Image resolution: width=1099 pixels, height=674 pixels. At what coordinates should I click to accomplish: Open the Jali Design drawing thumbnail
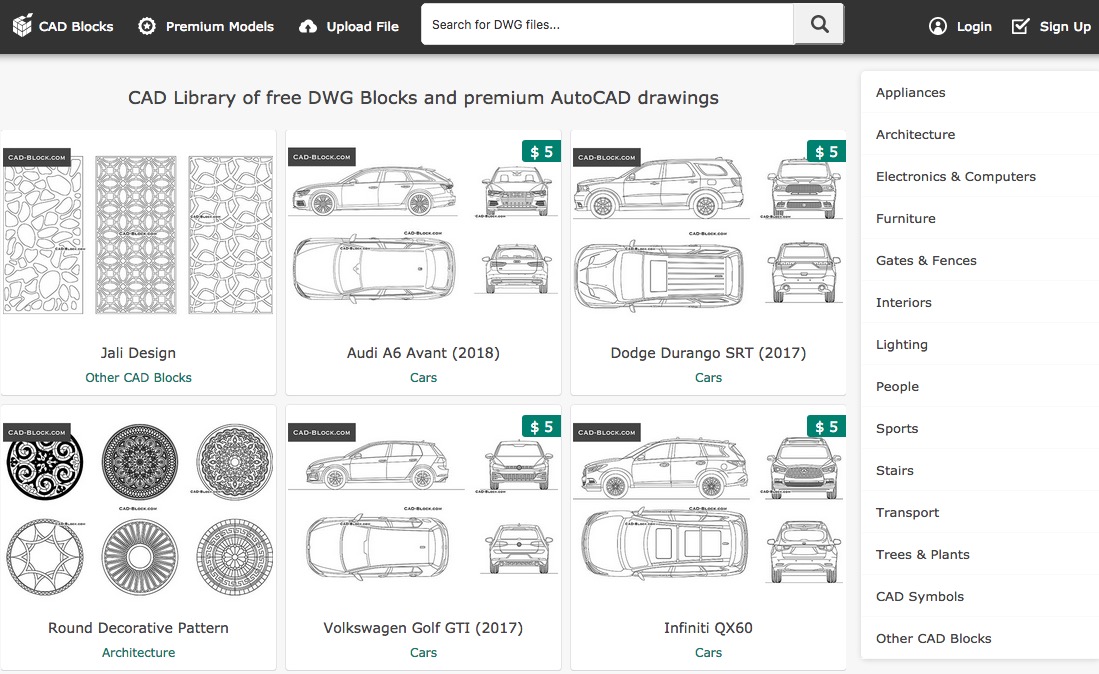pos(139,235)
